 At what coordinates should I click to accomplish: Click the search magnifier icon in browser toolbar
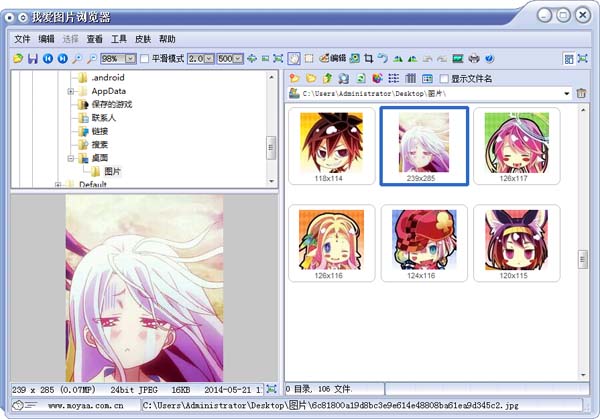[x=344, y=78]
